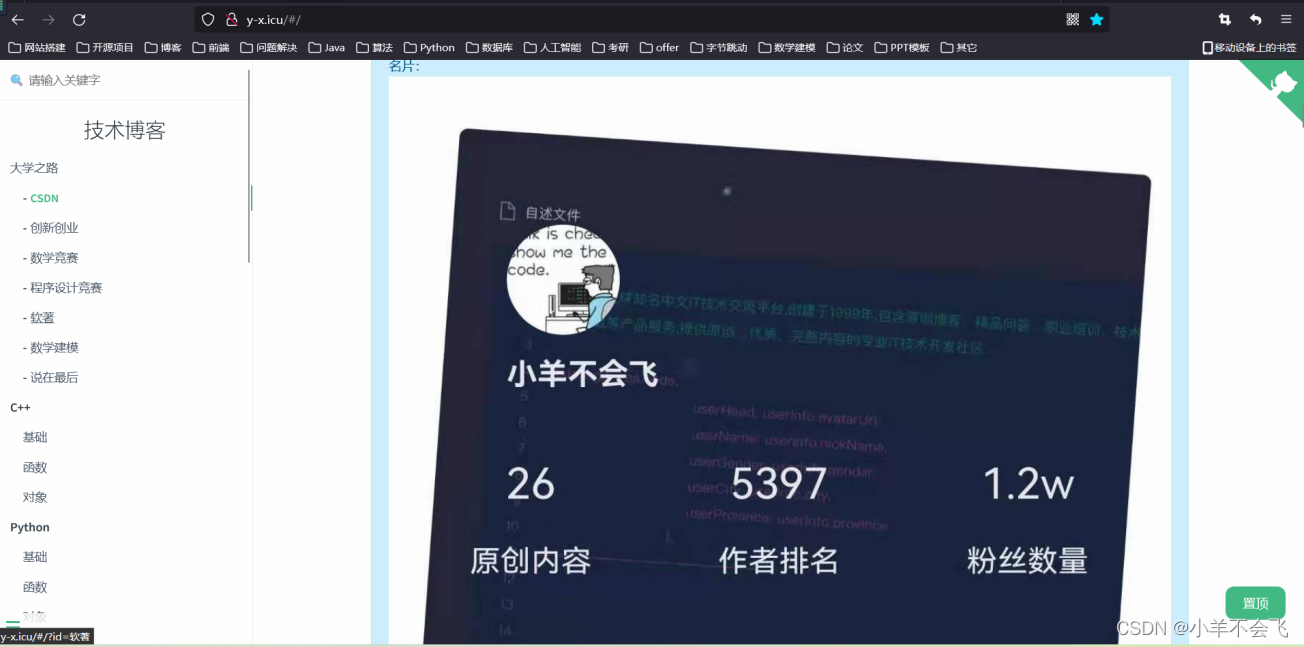Open 基础 under the C++ section

35,438
